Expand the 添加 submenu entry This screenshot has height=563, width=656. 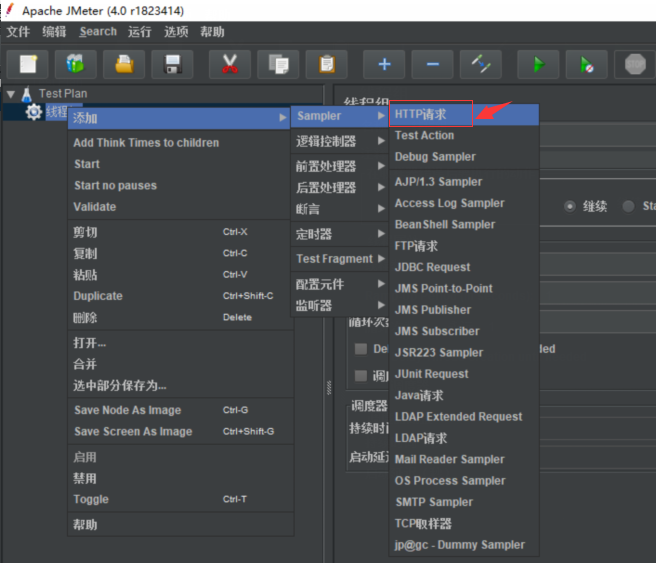tap(179, 118)
